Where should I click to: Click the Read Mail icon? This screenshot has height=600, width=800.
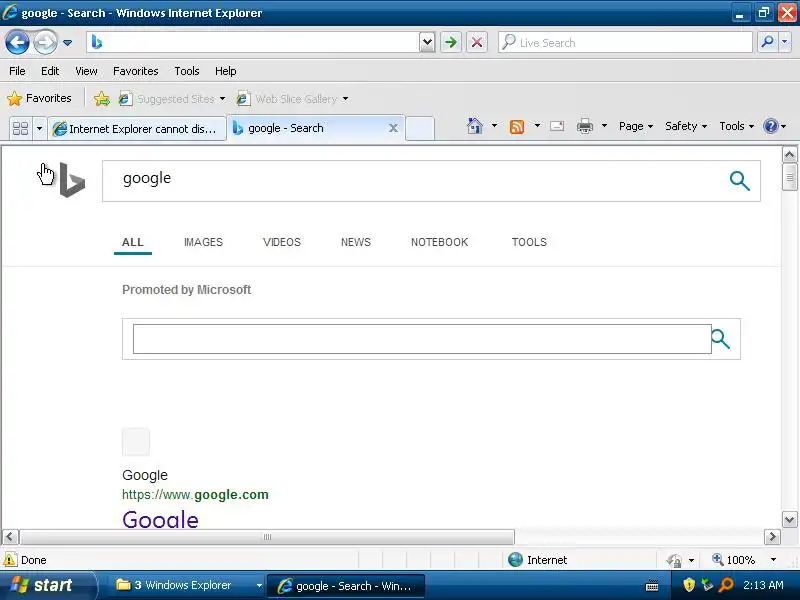pos(557,126)
